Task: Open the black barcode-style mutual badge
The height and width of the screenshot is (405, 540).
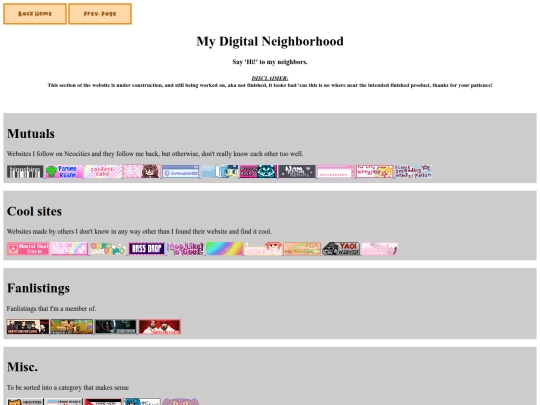Action: [x=25, y=172]
